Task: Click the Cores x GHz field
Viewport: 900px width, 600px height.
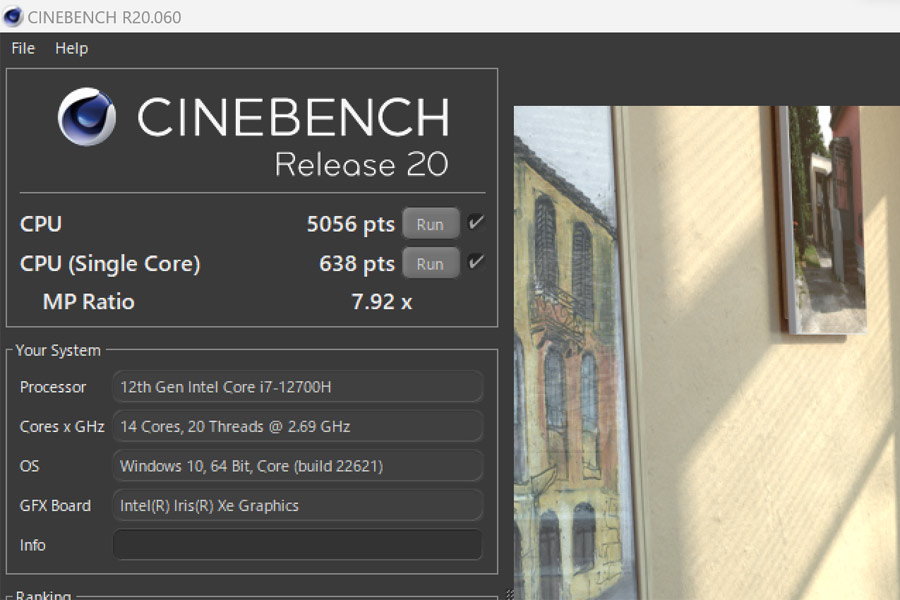Action: [x=297, y=427]
